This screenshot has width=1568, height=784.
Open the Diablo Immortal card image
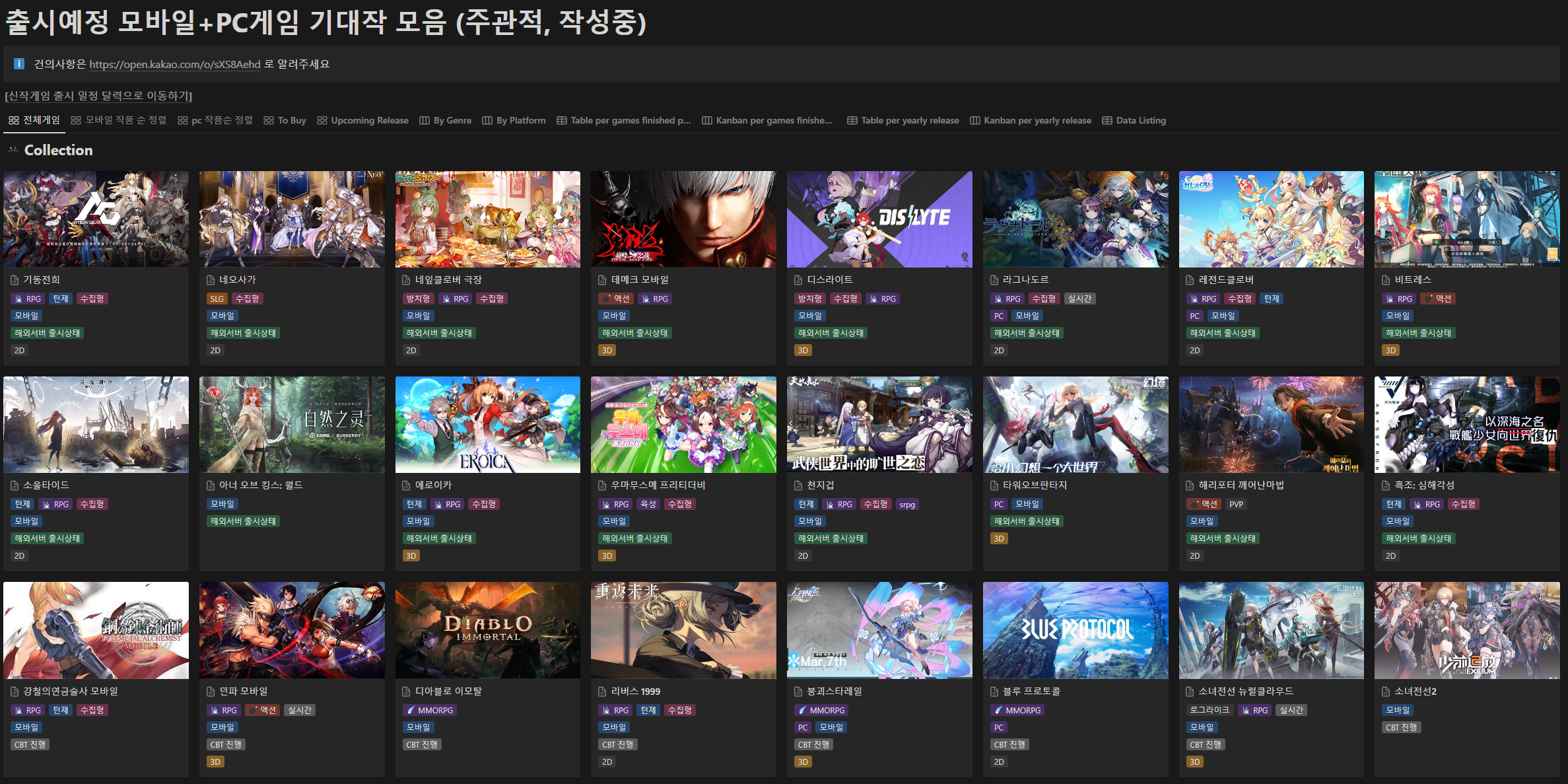click(x=488, y=630)
